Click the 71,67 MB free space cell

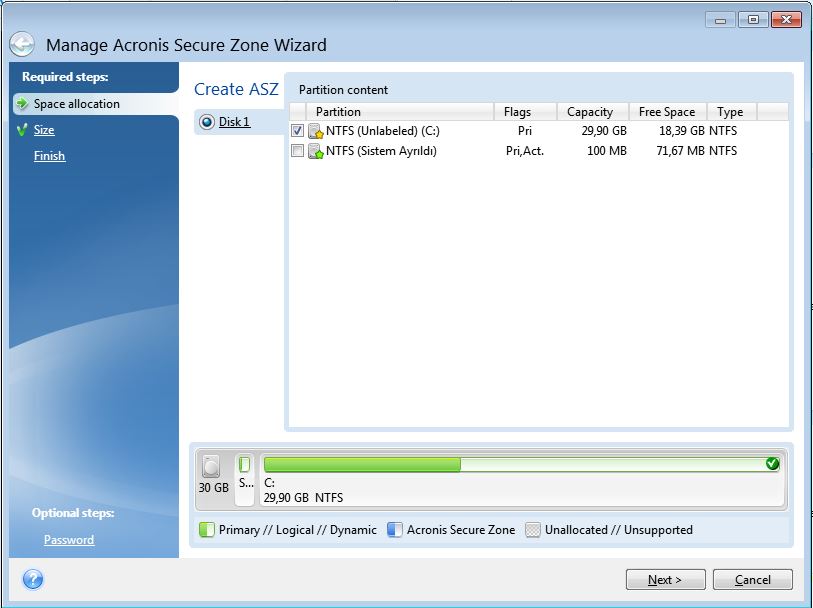pos(680,151)
